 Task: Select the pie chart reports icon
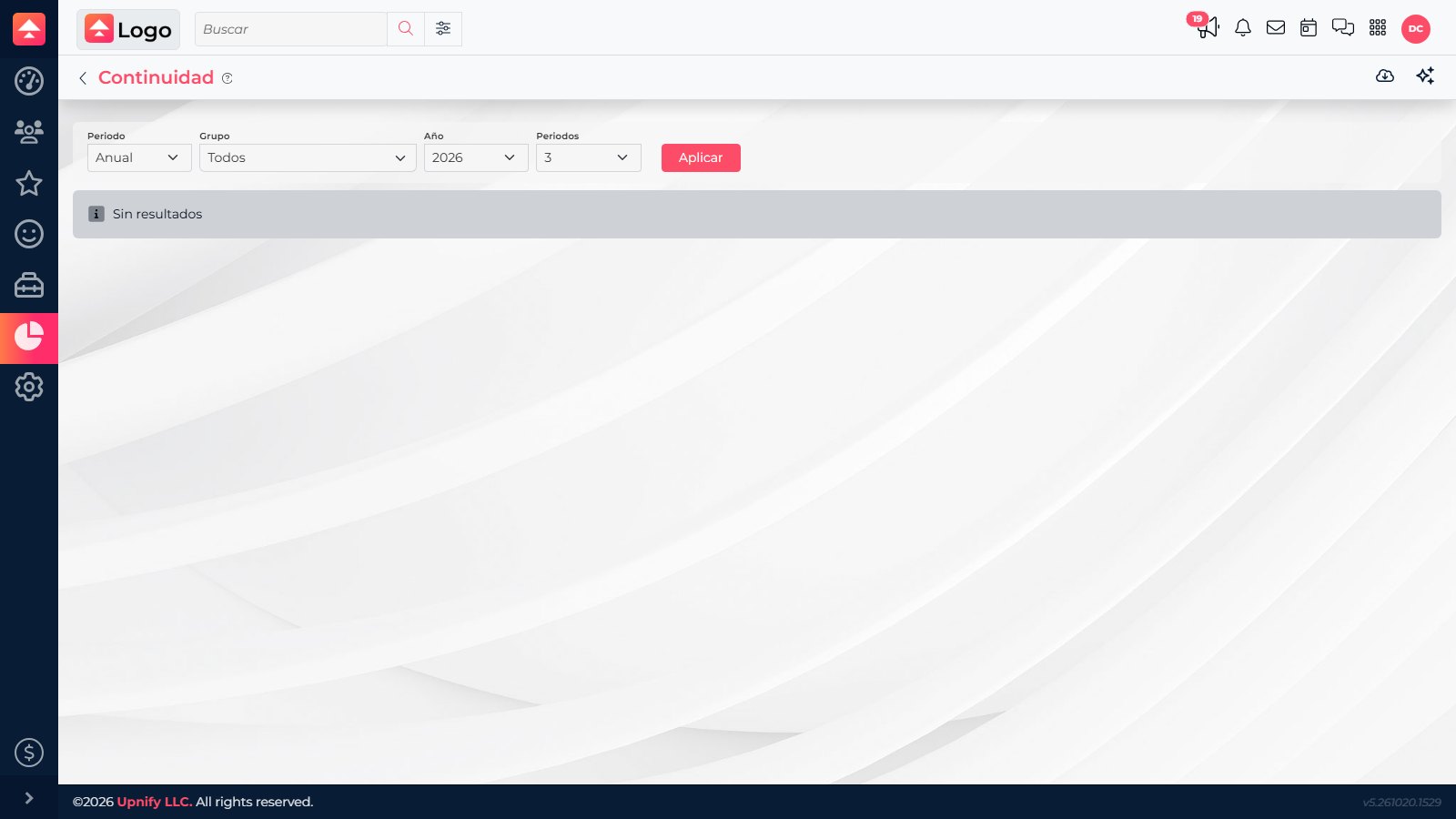29,338
